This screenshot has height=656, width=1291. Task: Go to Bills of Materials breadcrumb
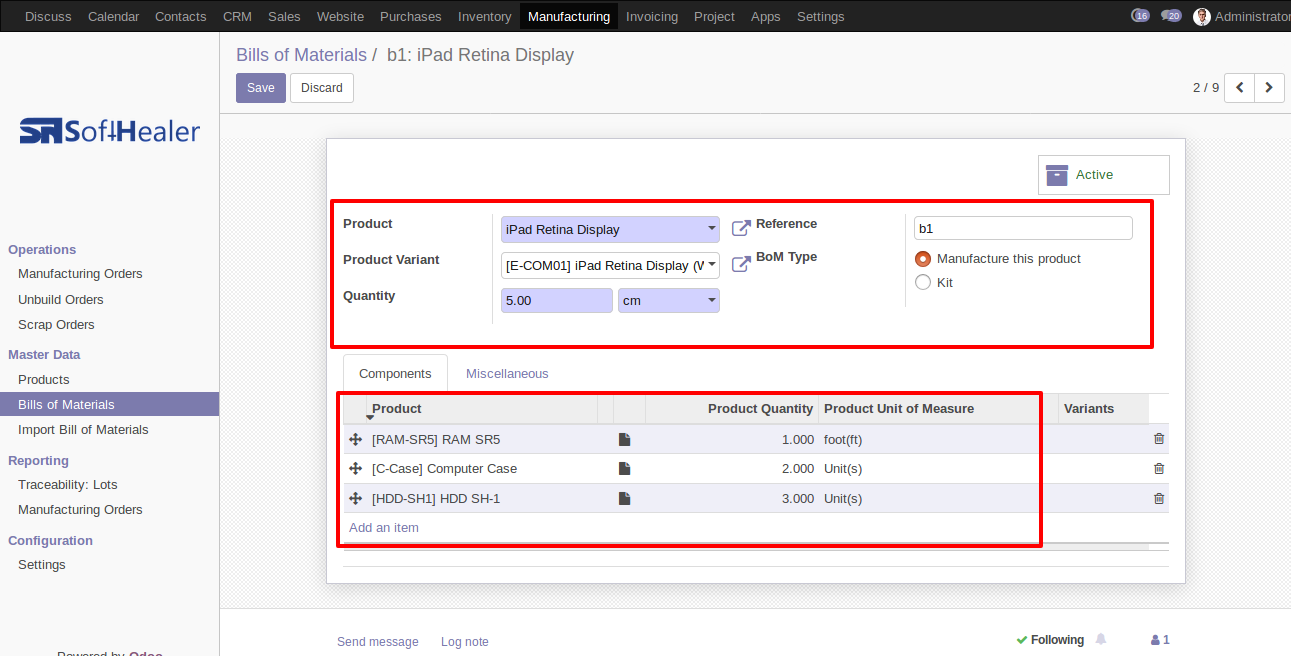(x=301, y=55)
